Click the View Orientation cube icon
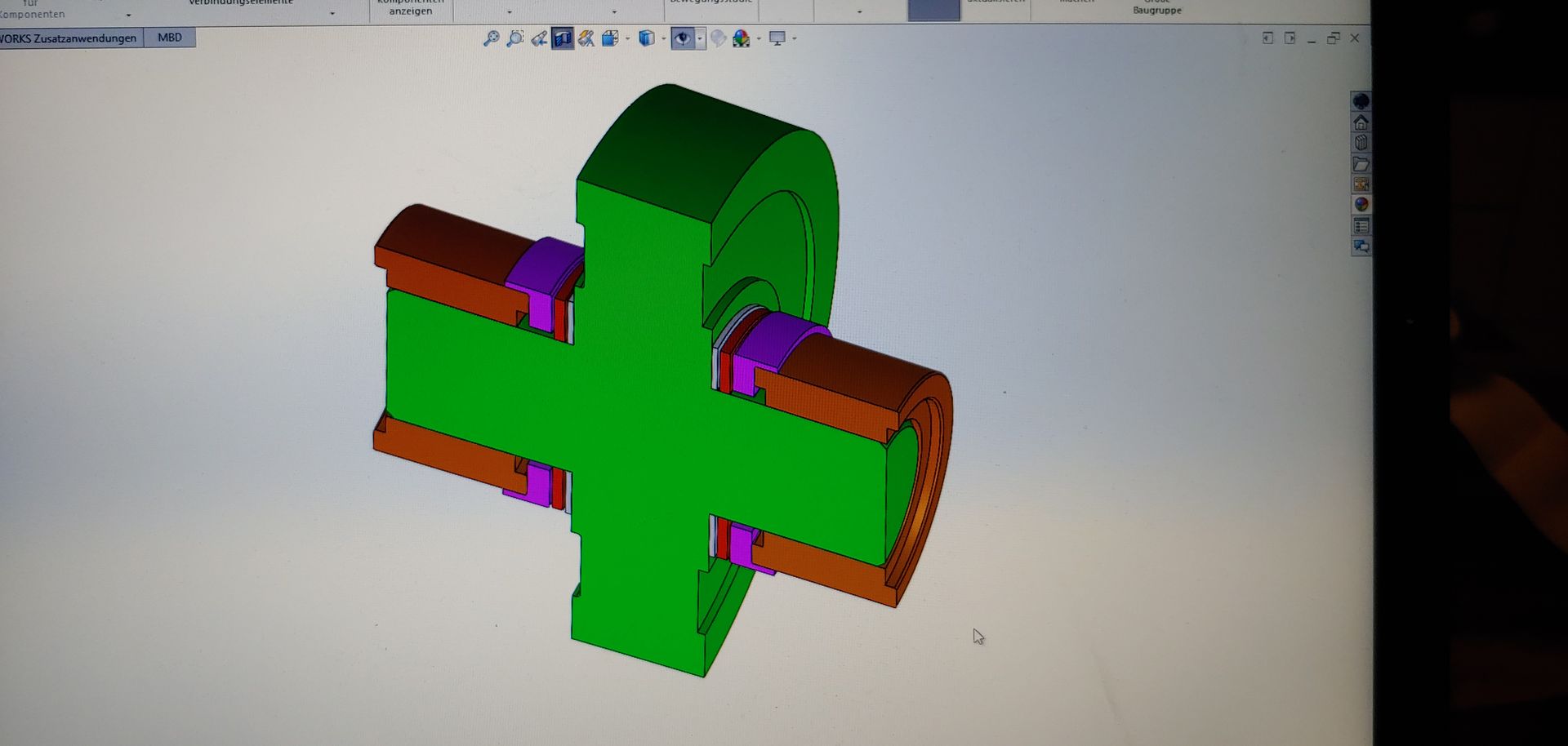The height and width of the screenshot is (746, 1568). 610,38
